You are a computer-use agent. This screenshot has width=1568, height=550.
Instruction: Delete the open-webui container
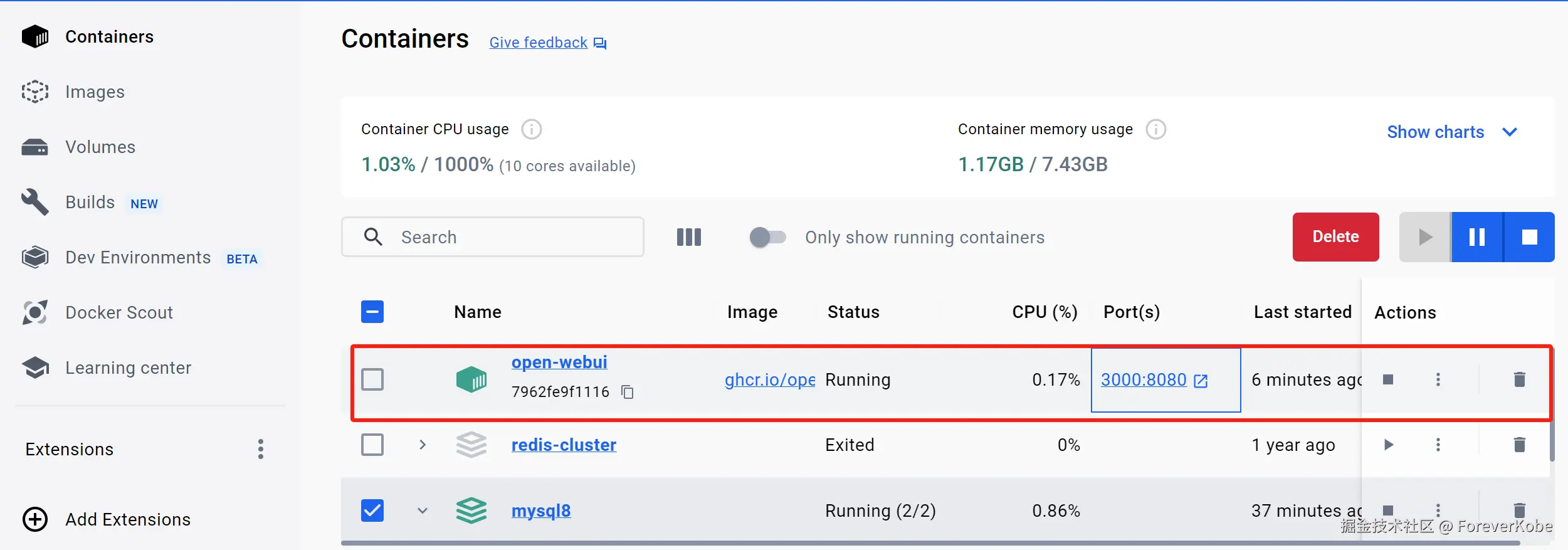pos(1520,379)
